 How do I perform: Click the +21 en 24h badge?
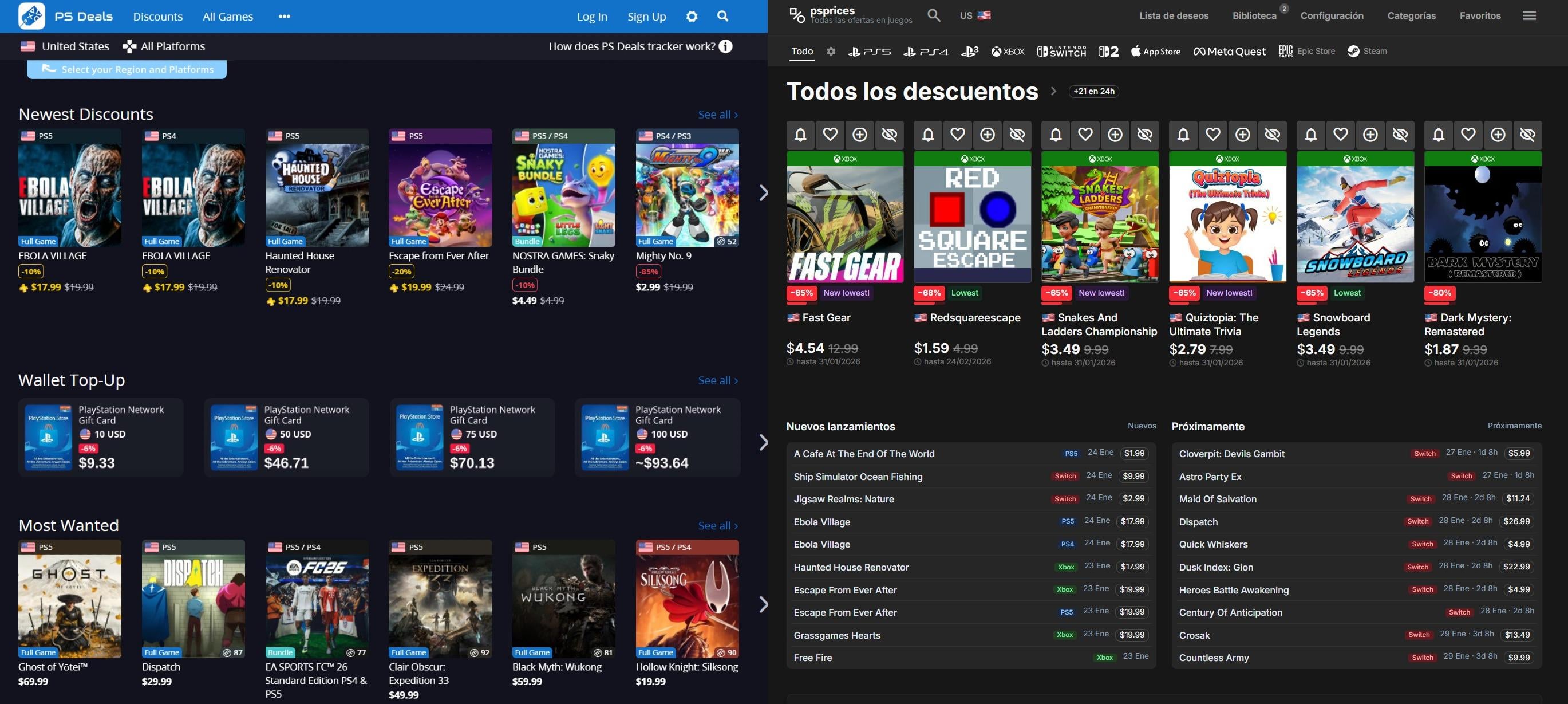pyautogui.click(x=1093, y=91)
